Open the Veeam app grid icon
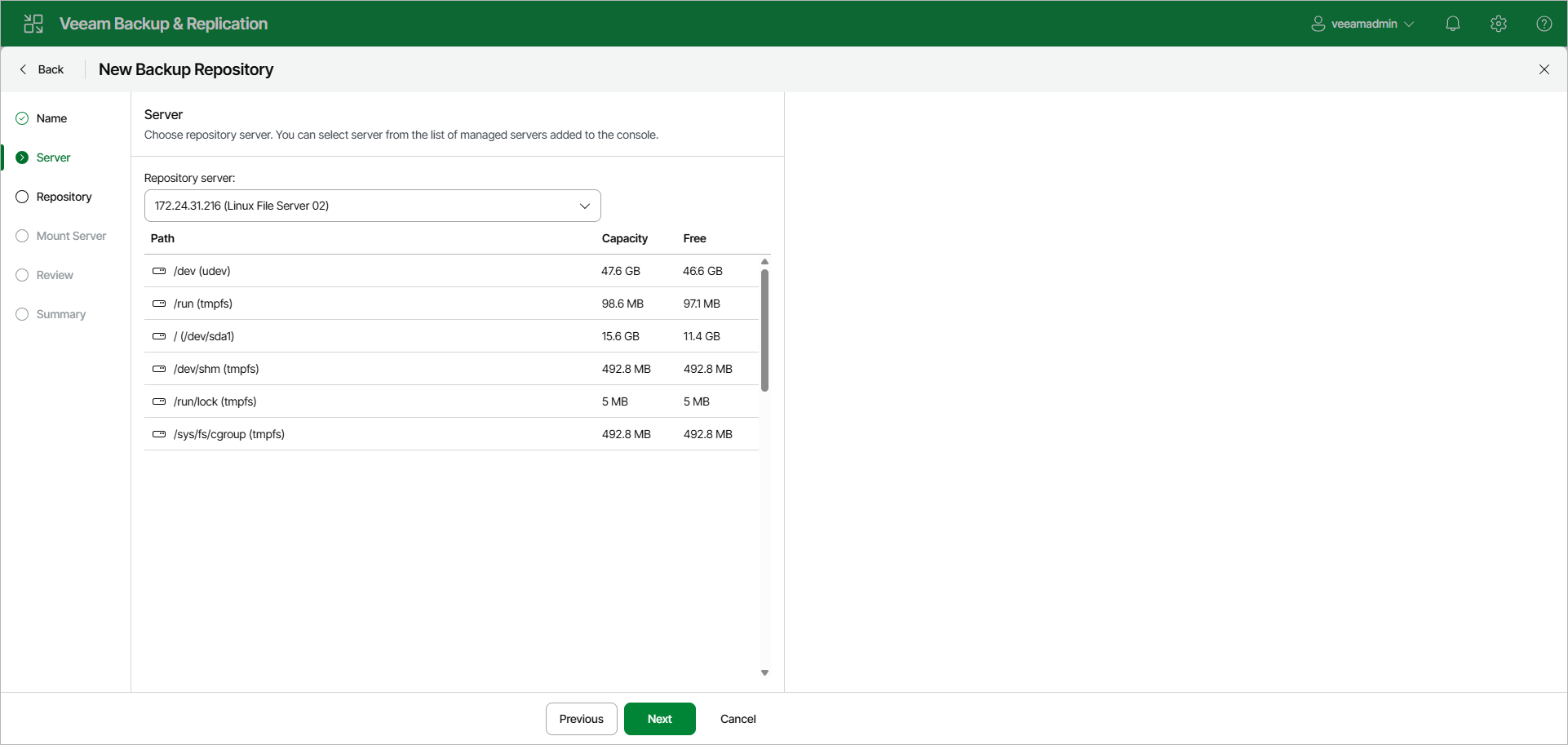The image size is (1568, 745). (x=33, y=24)
